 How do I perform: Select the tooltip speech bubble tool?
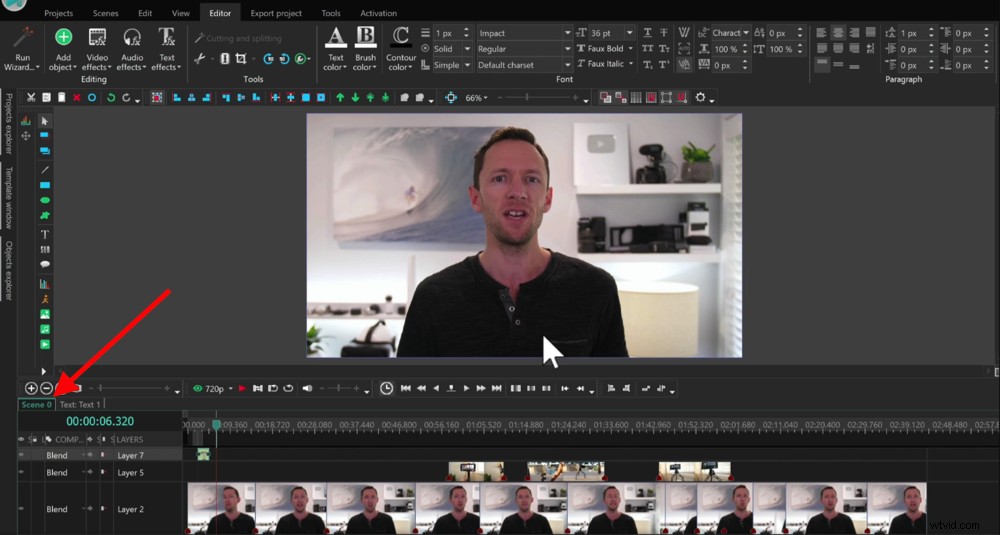pos(45,264)
